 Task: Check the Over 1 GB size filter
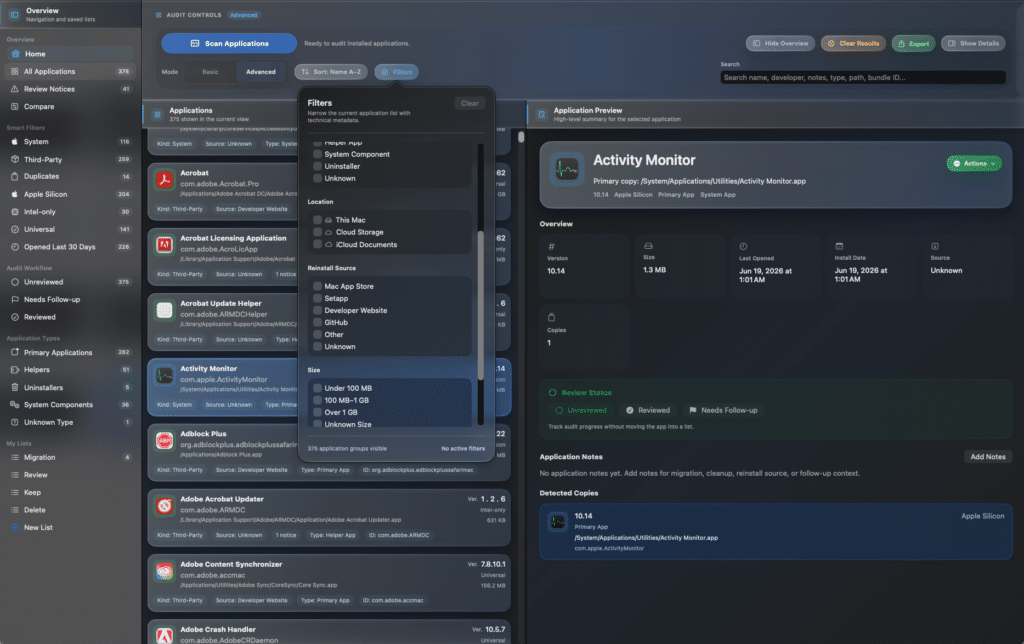pyautogui.click(x=317, y=412)
